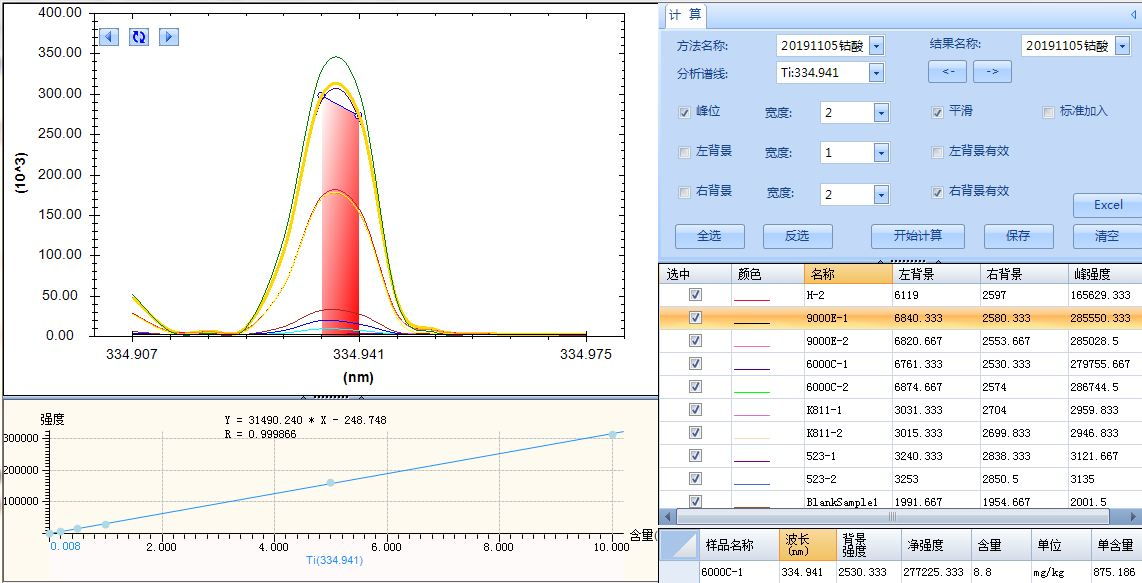Collapse the panel using top-right arrow icon

[x=1133, y=15]
